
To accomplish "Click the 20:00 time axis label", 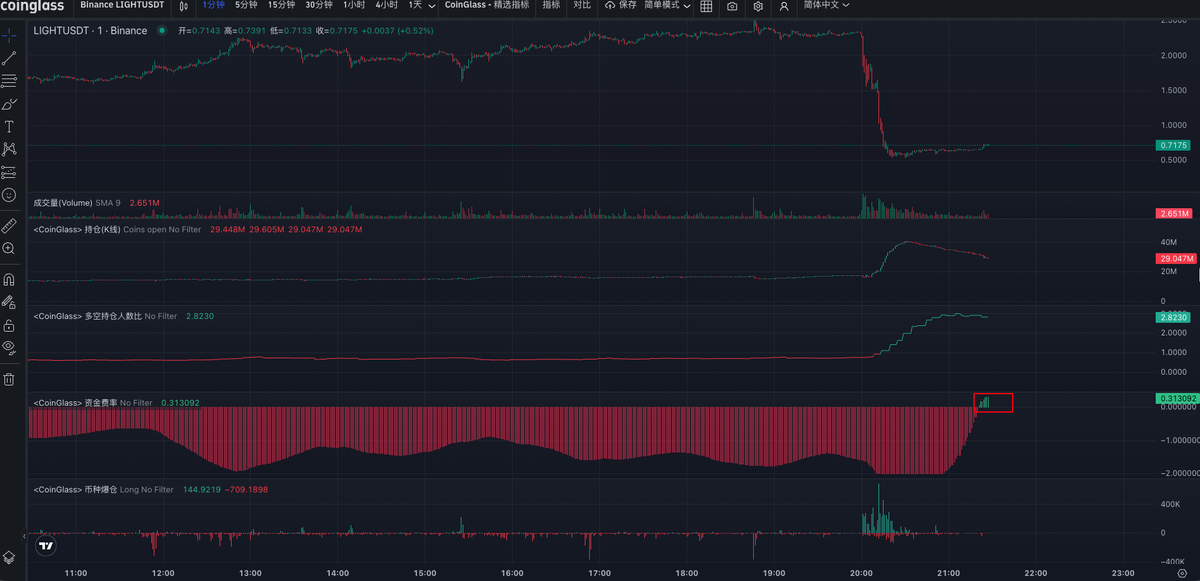I will click(x=862, y=573).
